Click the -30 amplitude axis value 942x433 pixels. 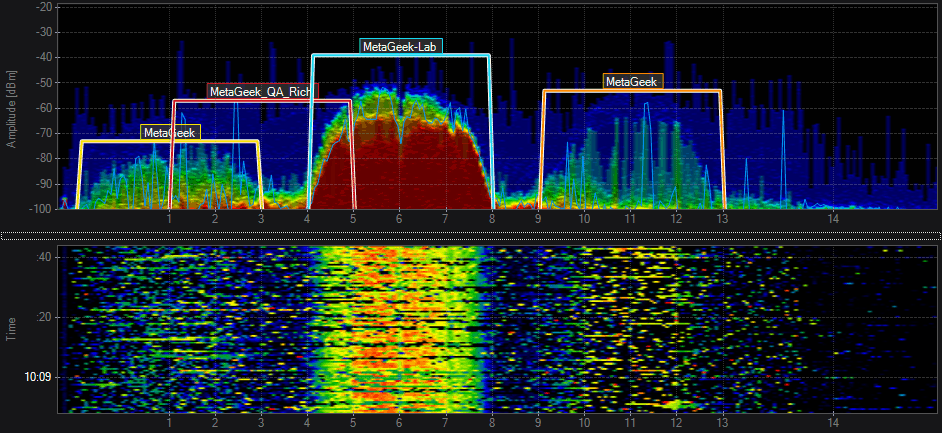point(44,32)
